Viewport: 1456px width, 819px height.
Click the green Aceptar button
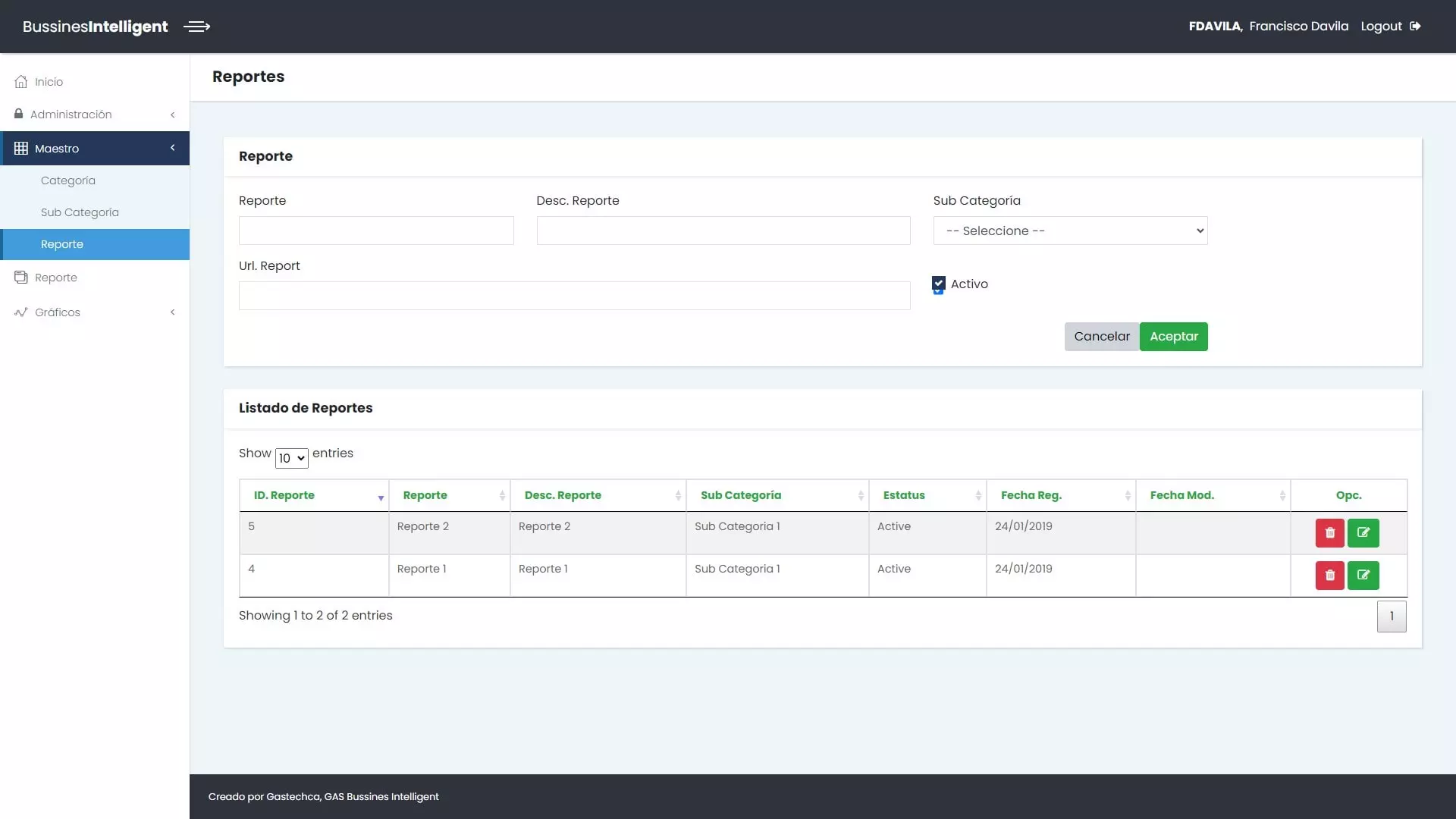pos(1174,337)
